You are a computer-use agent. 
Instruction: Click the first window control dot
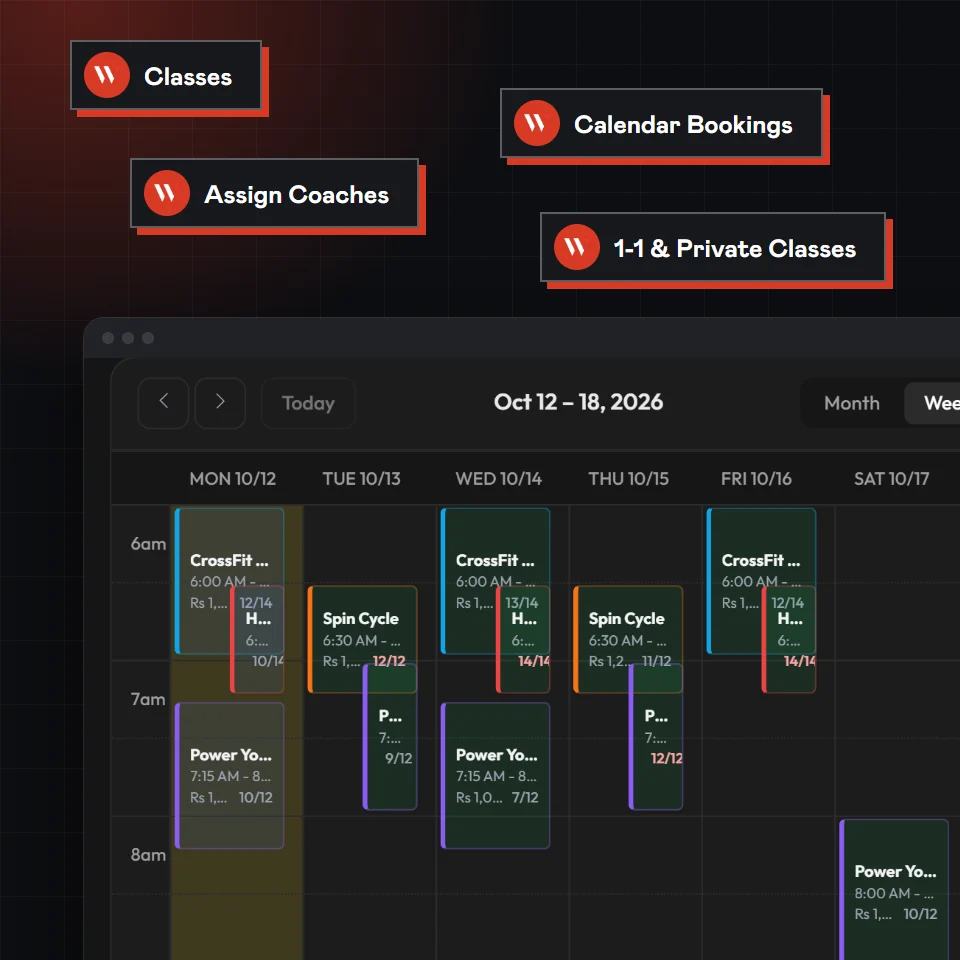point(108,338)
